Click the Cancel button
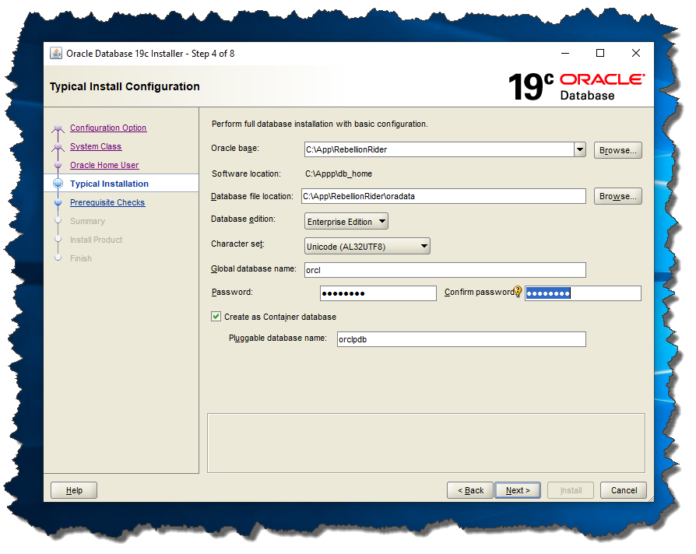 click(x=624, y=491)
